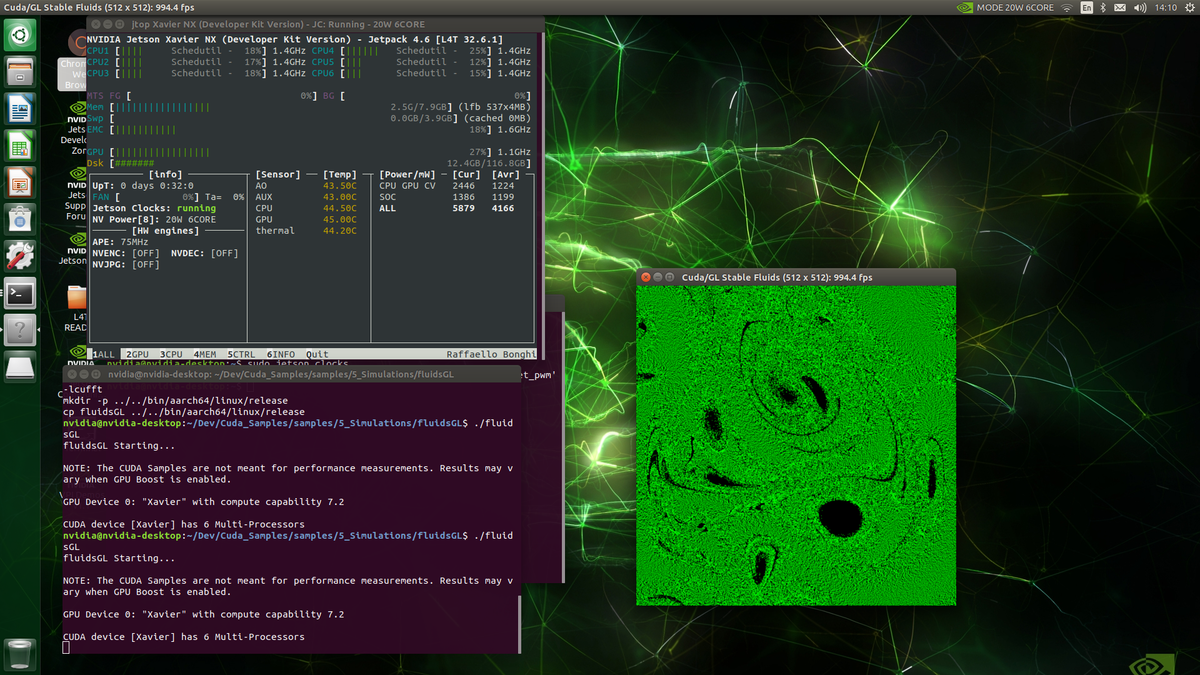Open the Trash in the dock
The image size is (1200, 675).
(x=22, y=654)
